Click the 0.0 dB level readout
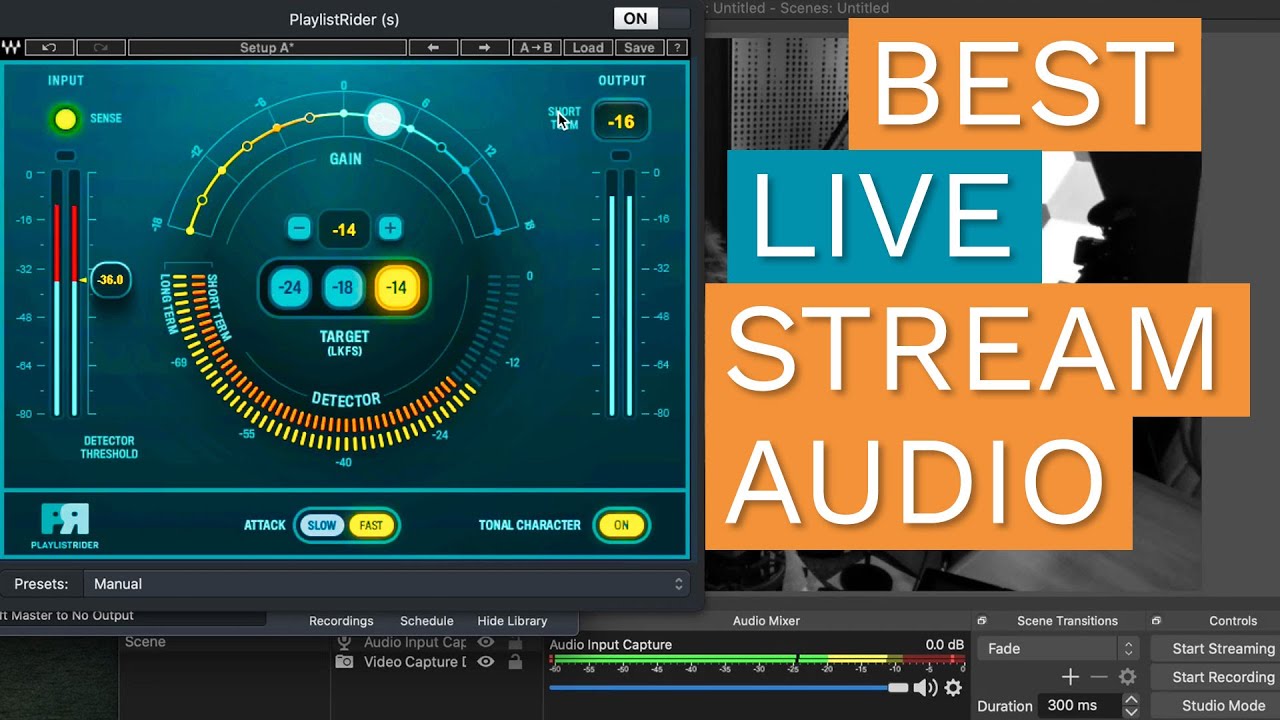 [x=945, y=645]
